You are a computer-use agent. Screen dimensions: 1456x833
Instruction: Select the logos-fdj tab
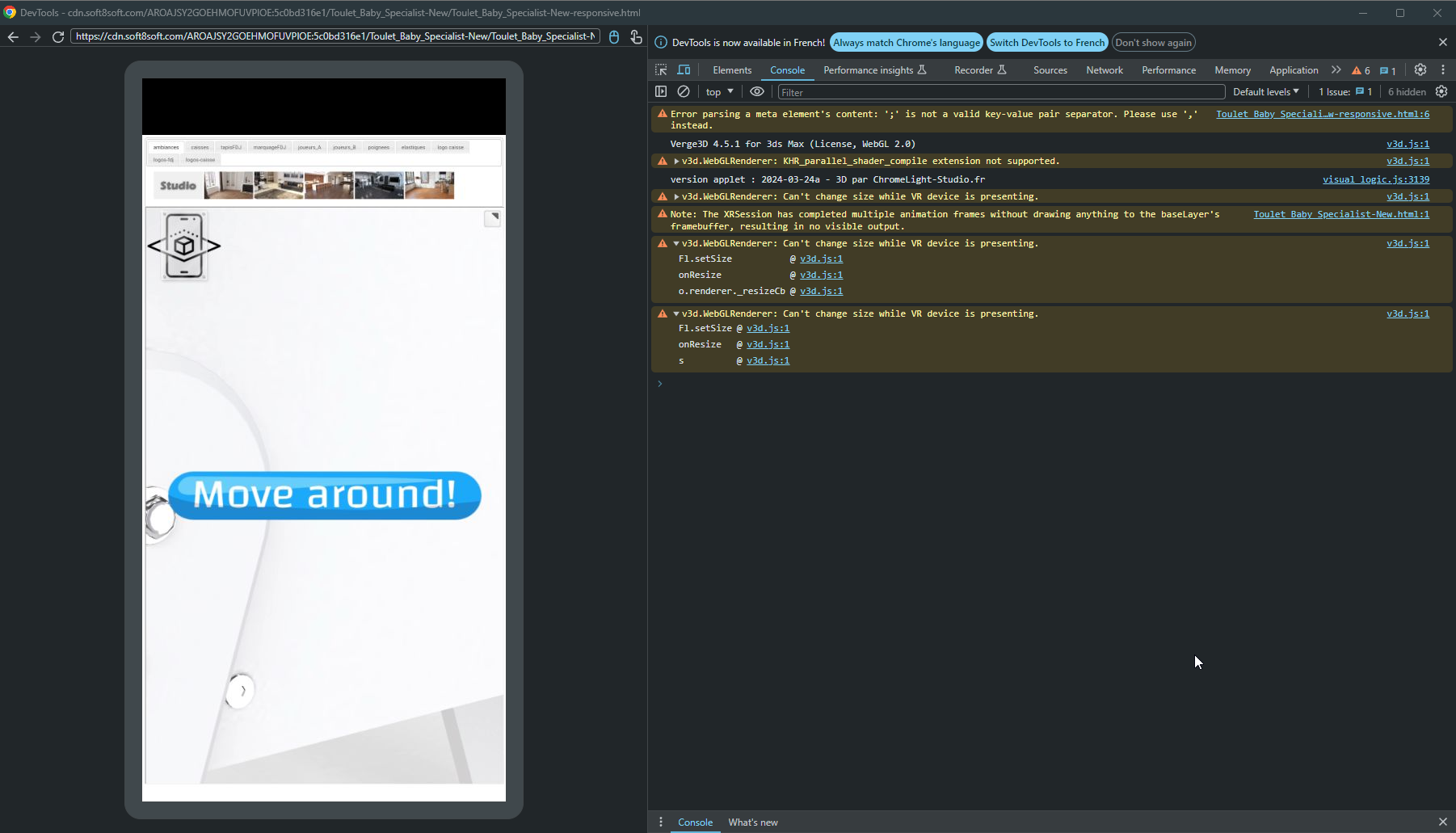[163, 160]
